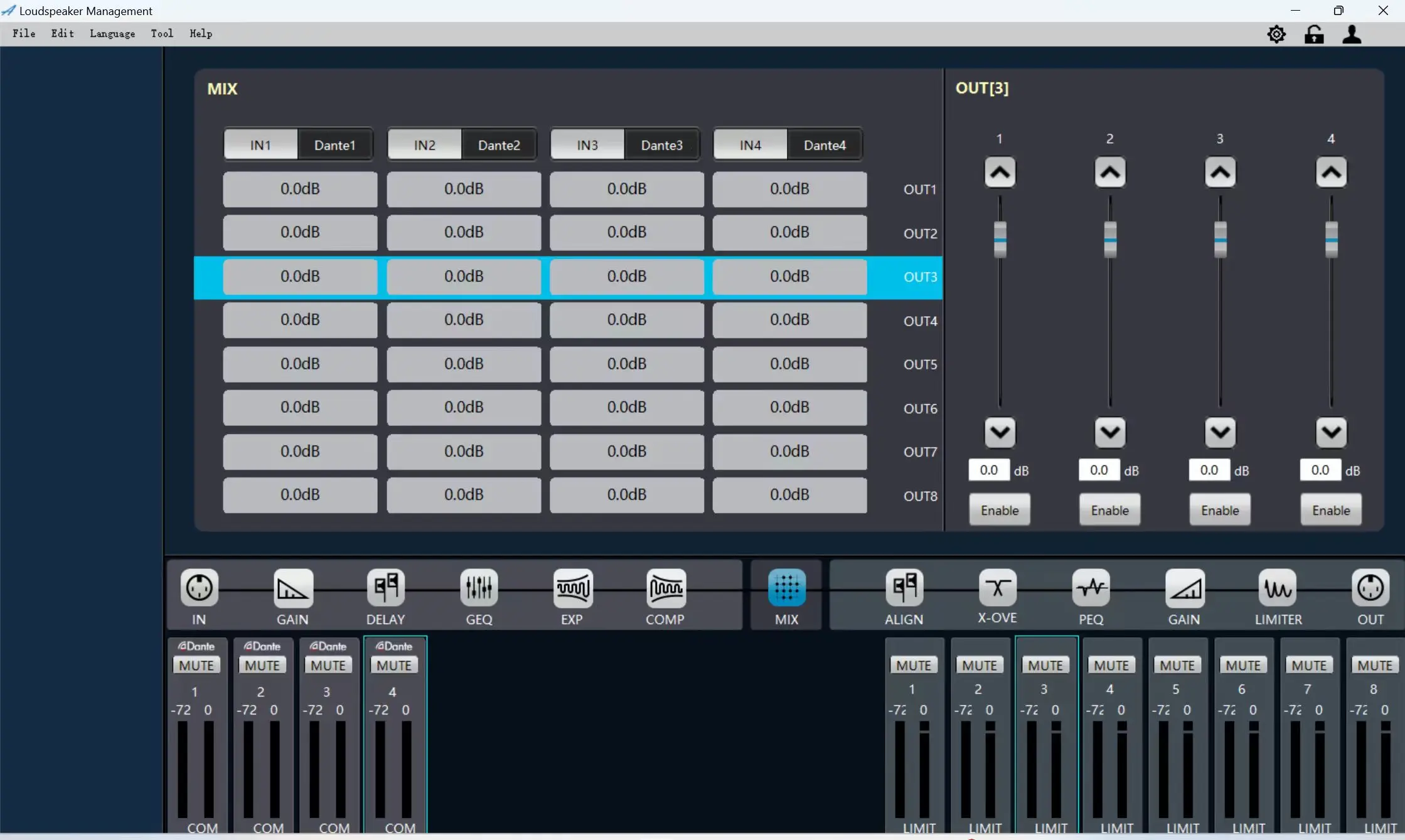Click the fader 4 slider handle

coord(1331,240)
